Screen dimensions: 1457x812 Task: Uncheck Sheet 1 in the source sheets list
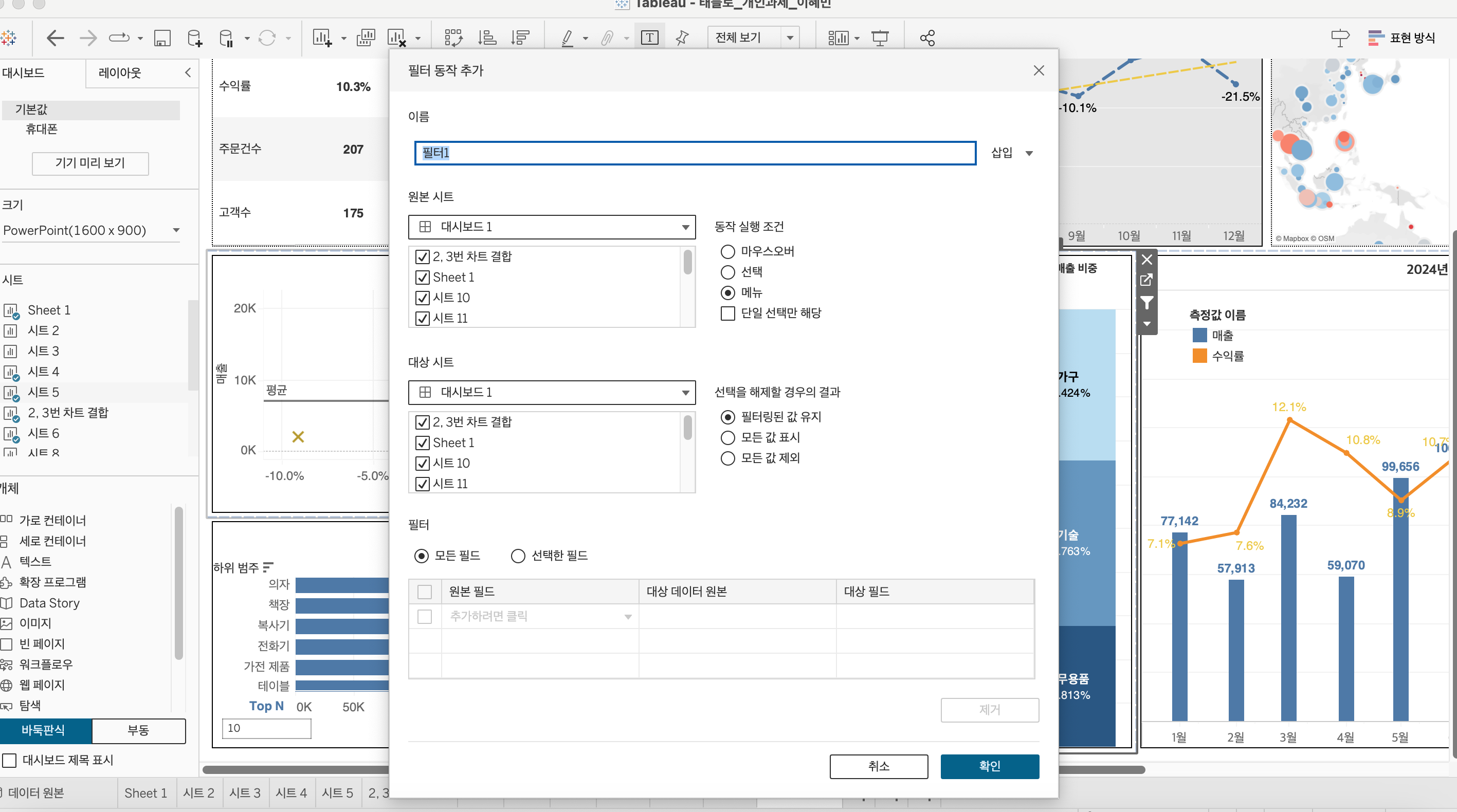click(423, 277)
